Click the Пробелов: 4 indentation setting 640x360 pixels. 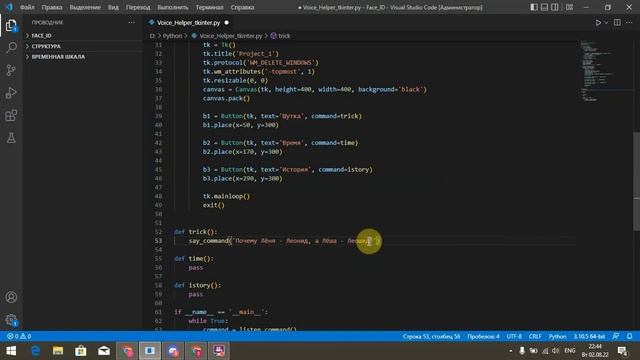[483, 336]
